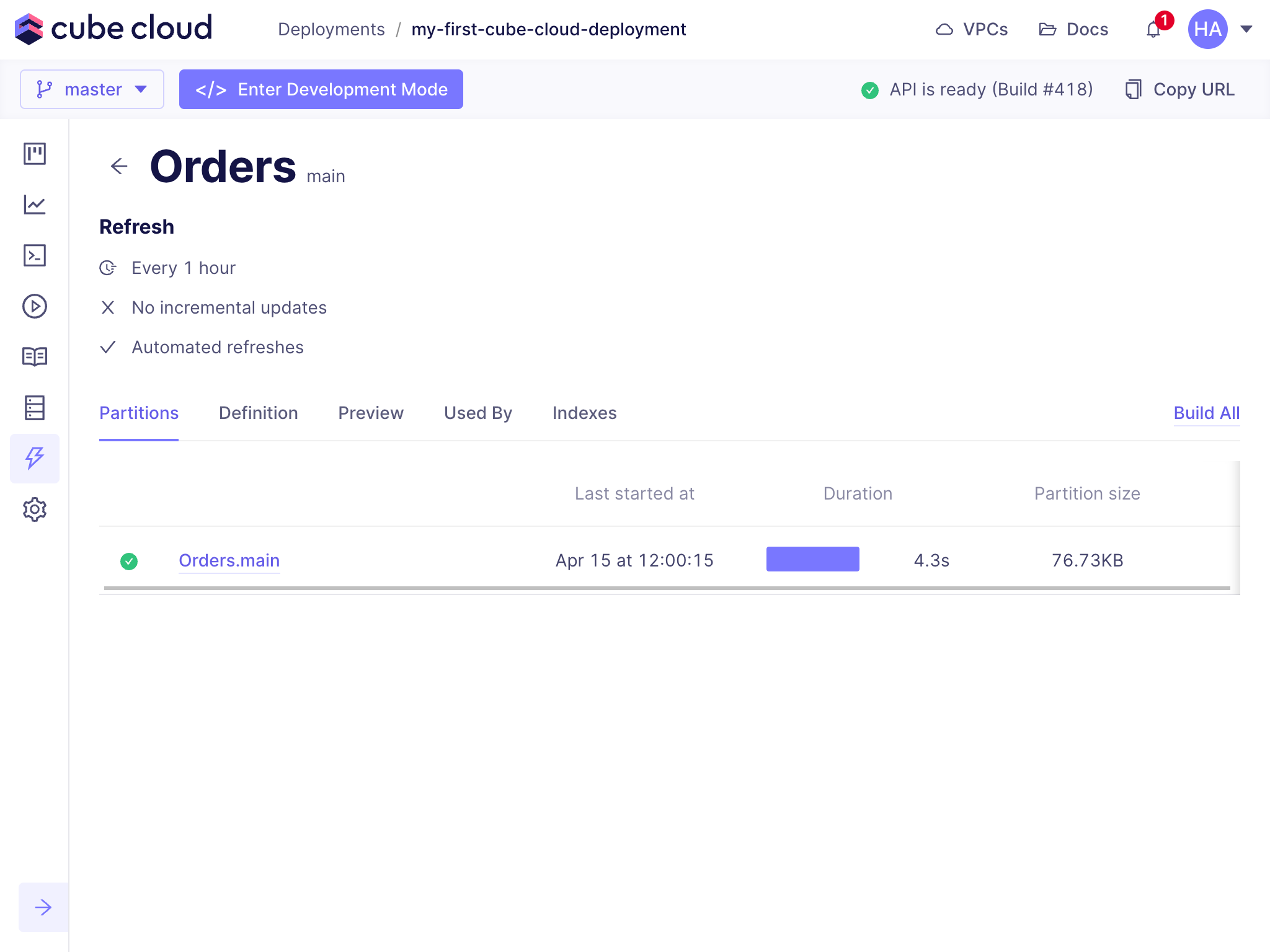Click the back arrow beside Orders

pyautogui.click(x=118, y=166)
